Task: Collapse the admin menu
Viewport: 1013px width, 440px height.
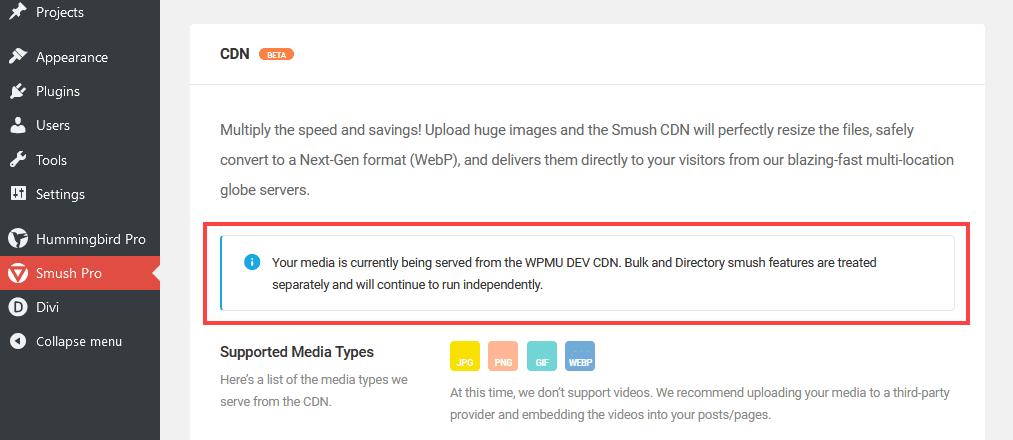Action: pyautogui.click(x=79, y=341)
